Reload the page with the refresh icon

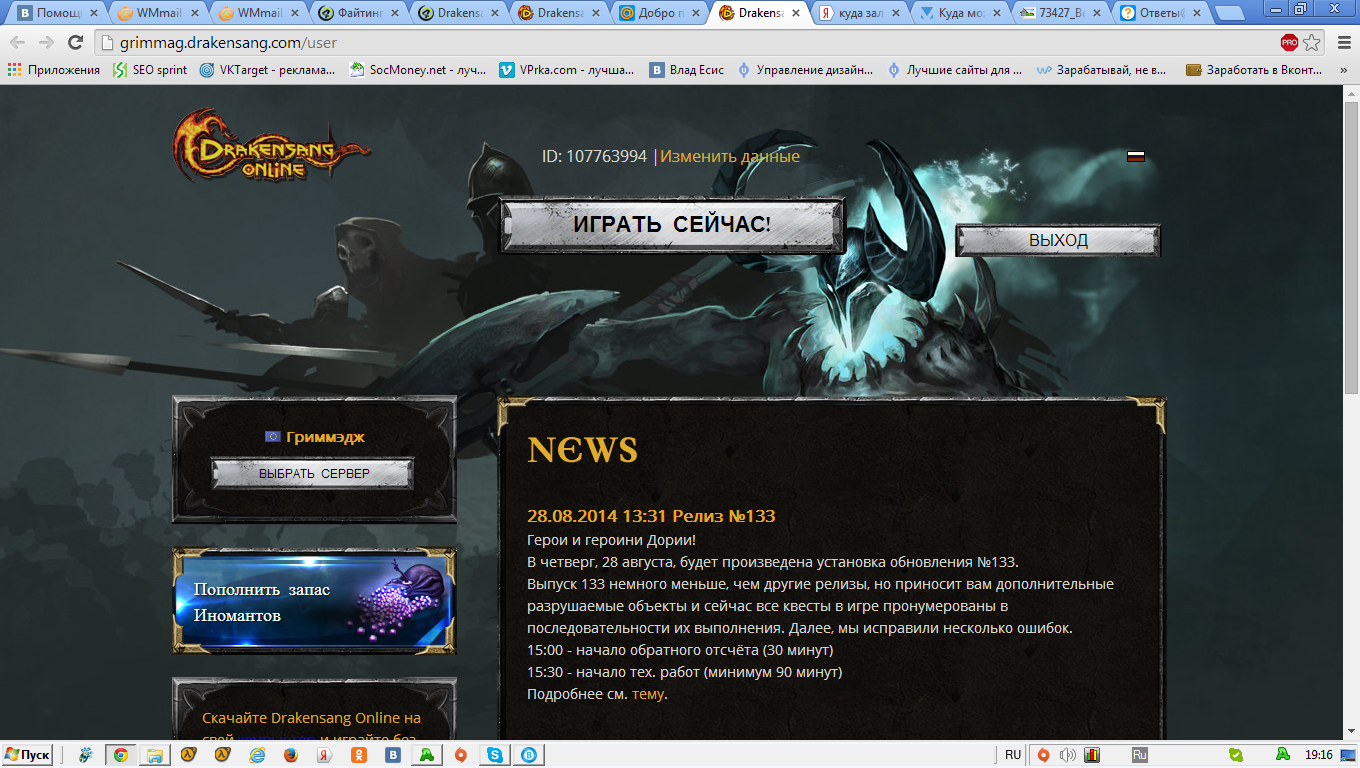[75, 42]
